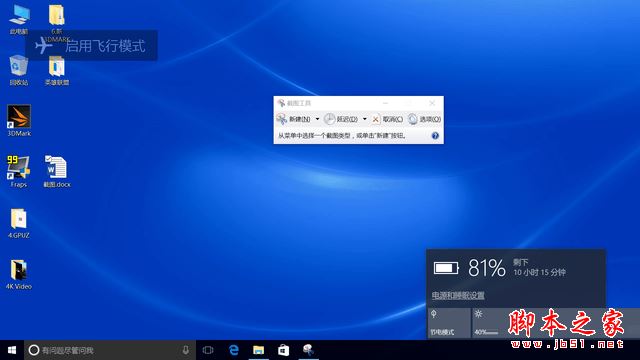This screenshot has width=640, height=360.
Task: Open 电源和睡眠设置 link
Action: pyautogui.click(x=458, y=296)
